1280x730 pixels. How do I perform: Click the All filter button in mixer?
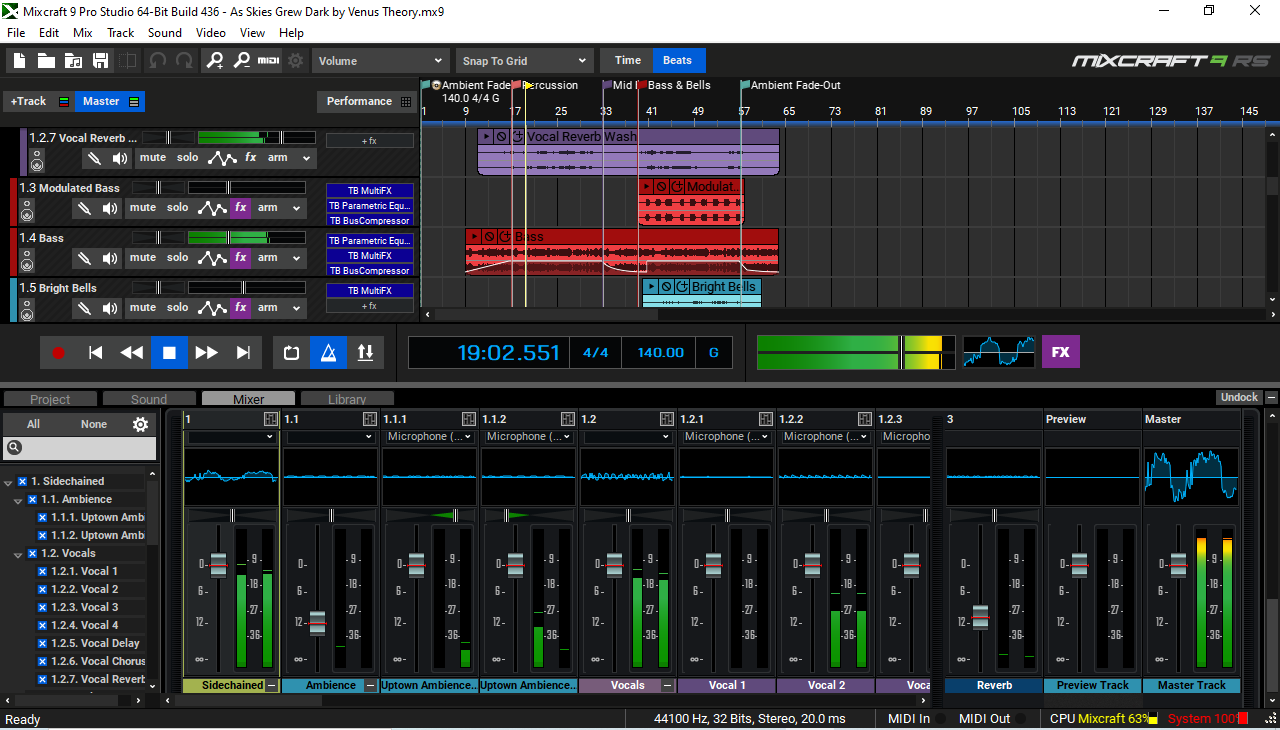pos(33,424)
